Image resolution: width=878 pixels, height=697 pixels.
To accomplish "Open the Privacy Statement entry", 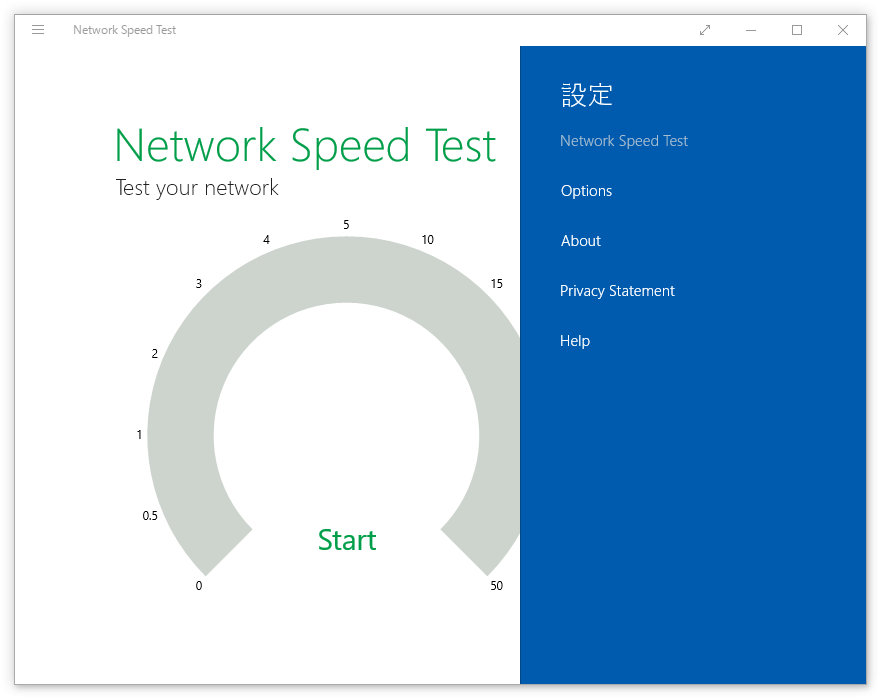I will [617, 291].
